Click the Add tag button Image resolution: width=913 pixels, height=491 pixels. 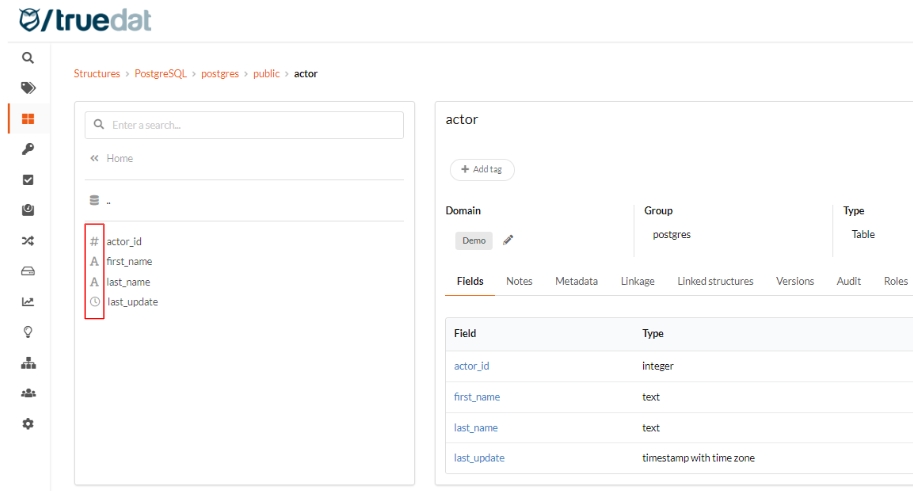pyautogui.click(x=482, y=170)
